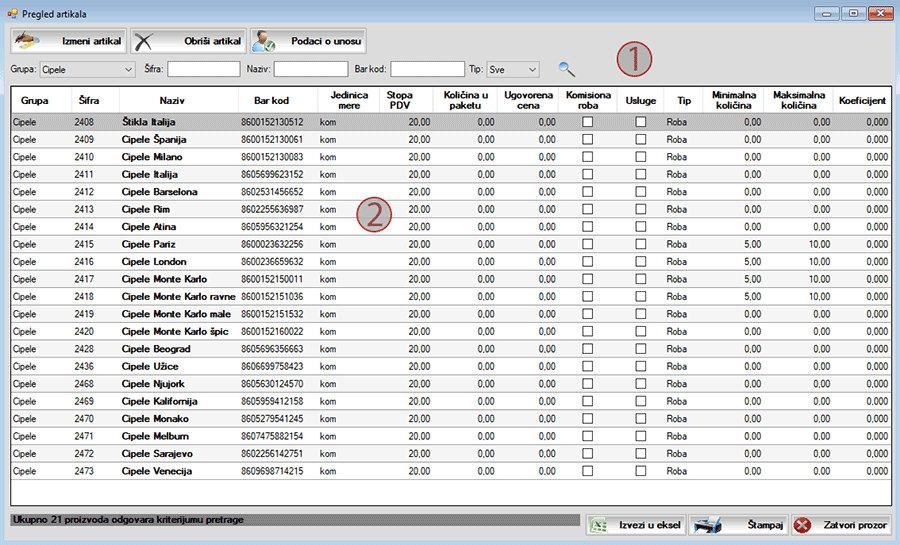The height and width of the screenshot is (545, 900).
Task: Toggle Komisiona roba checkbox for Cipele Venecija
Action: (587, 471)
